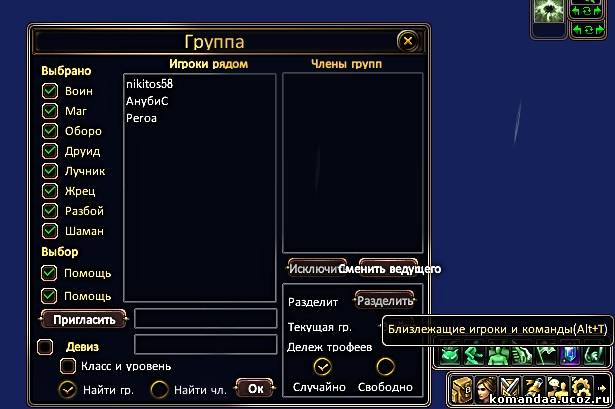Toggle the Друид class checkbox

[x=50, y=151]
